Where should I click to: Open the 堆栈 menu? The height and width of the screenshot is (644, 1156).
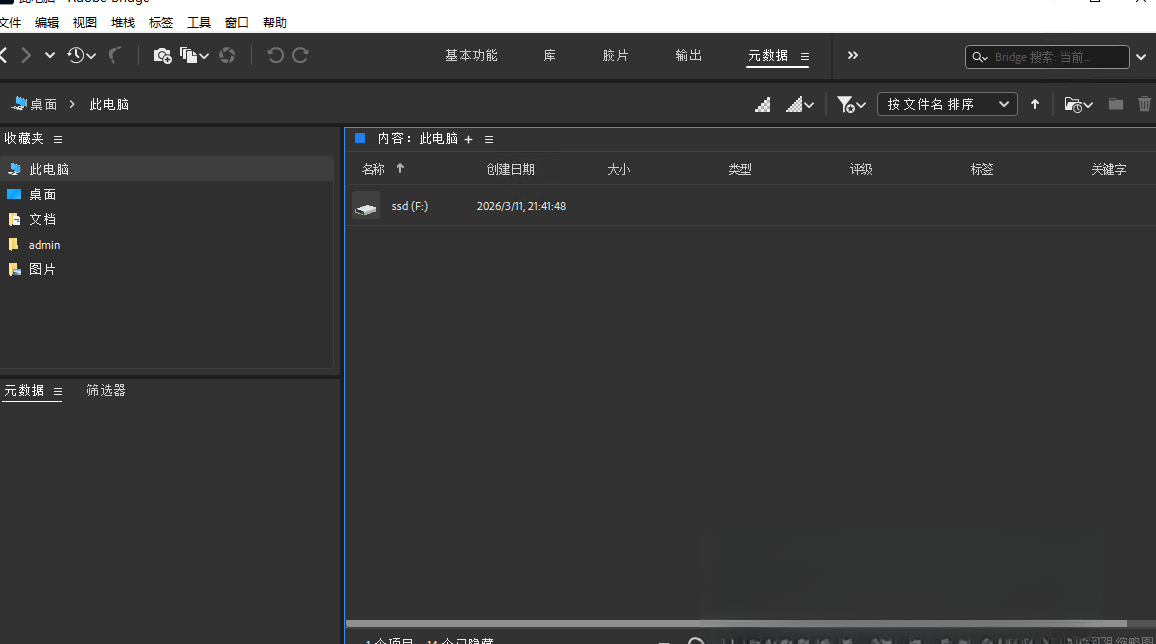[x=123, y=23]
